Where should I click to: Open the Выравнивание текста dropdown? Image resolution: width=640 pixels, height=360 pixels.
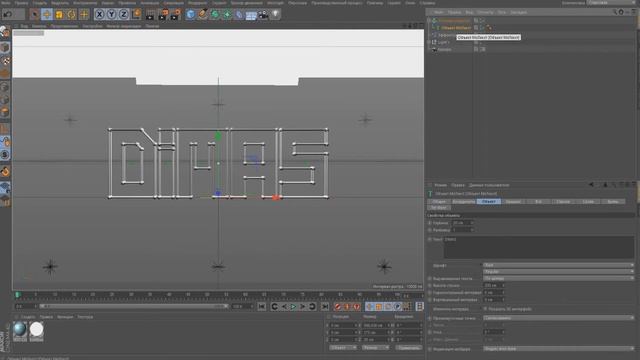(558, 278)
